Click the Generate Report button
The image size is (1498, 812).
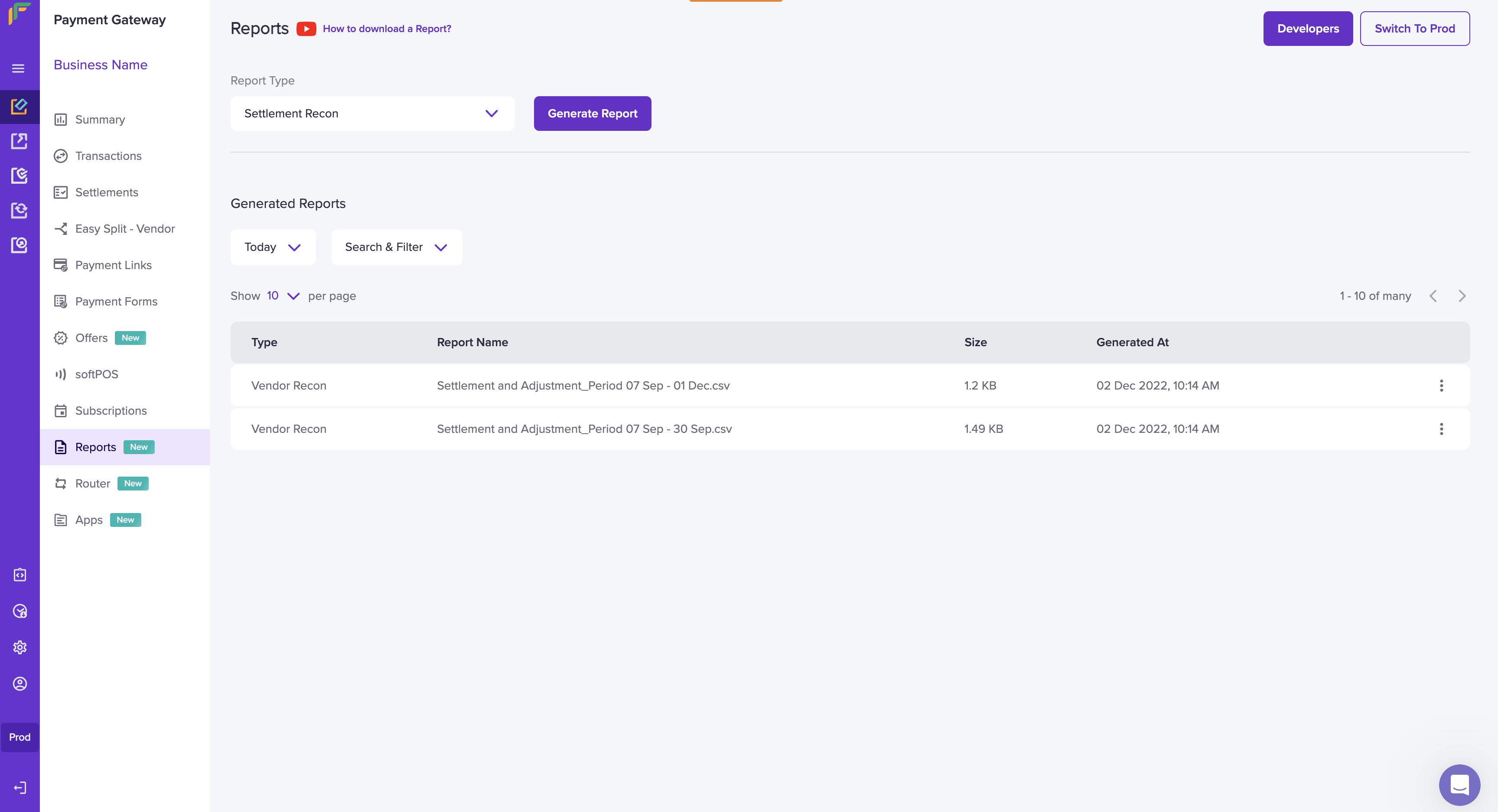tap(592, 114)
